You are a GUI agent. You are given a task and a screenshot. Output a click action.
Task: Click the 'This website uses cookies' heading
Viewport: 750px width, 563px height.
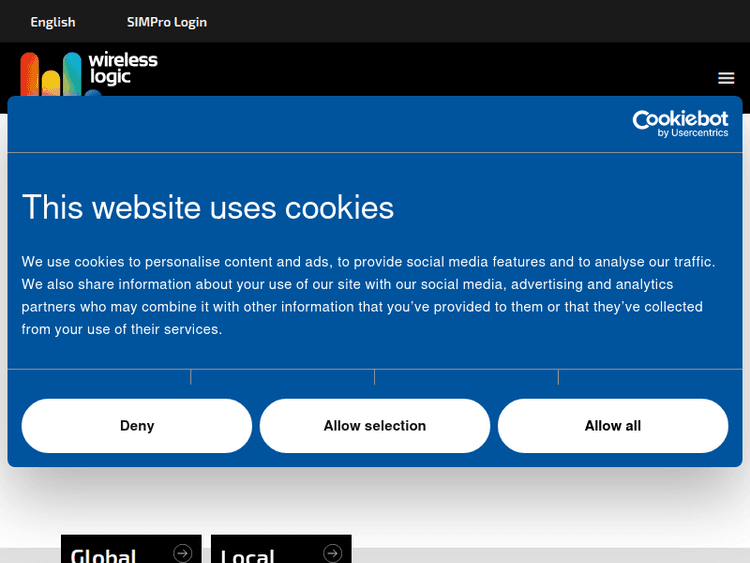pos(208,207)
